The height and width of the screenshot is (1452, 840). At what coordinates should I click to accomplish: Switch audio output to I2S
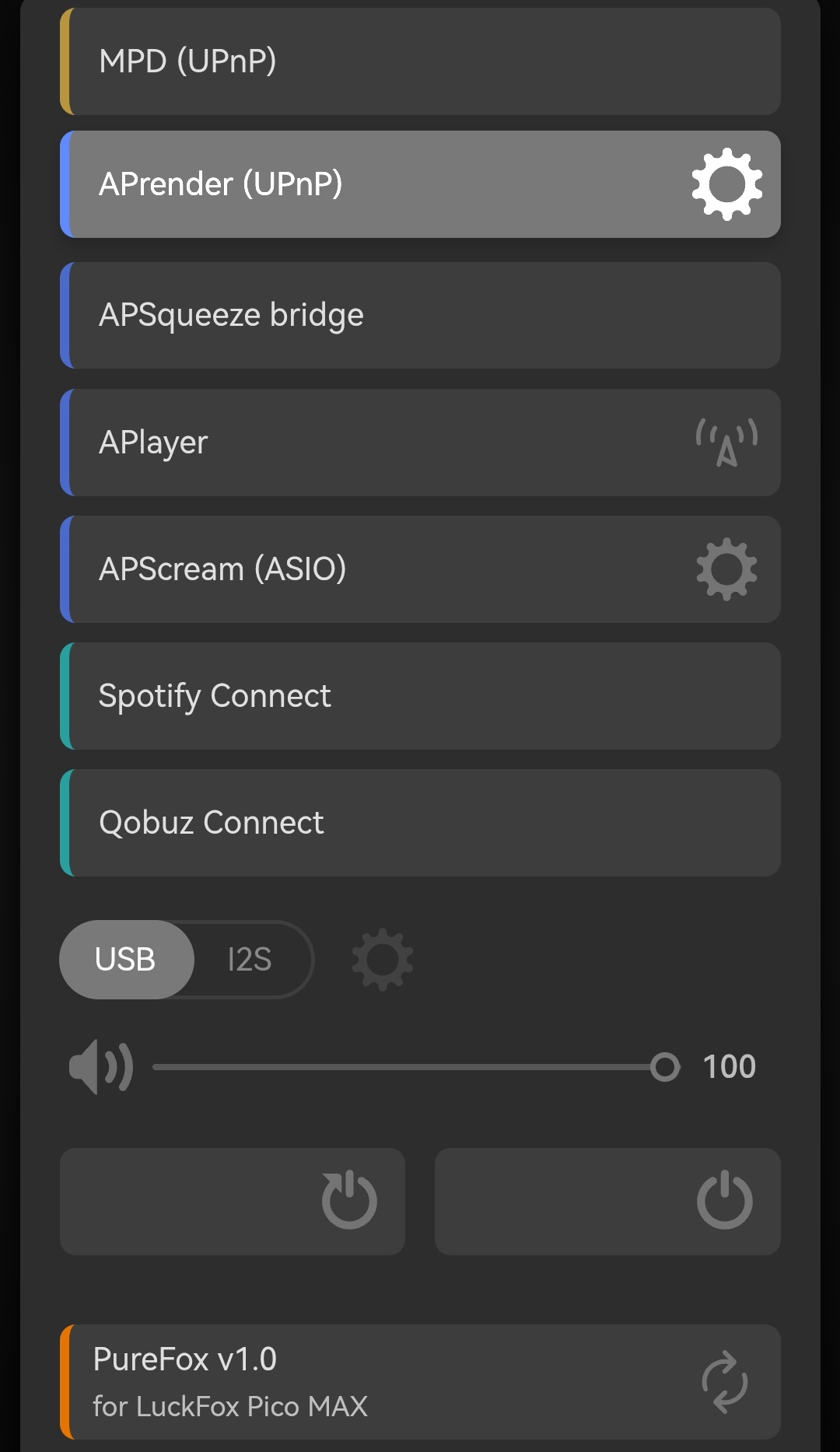[250, 960]
